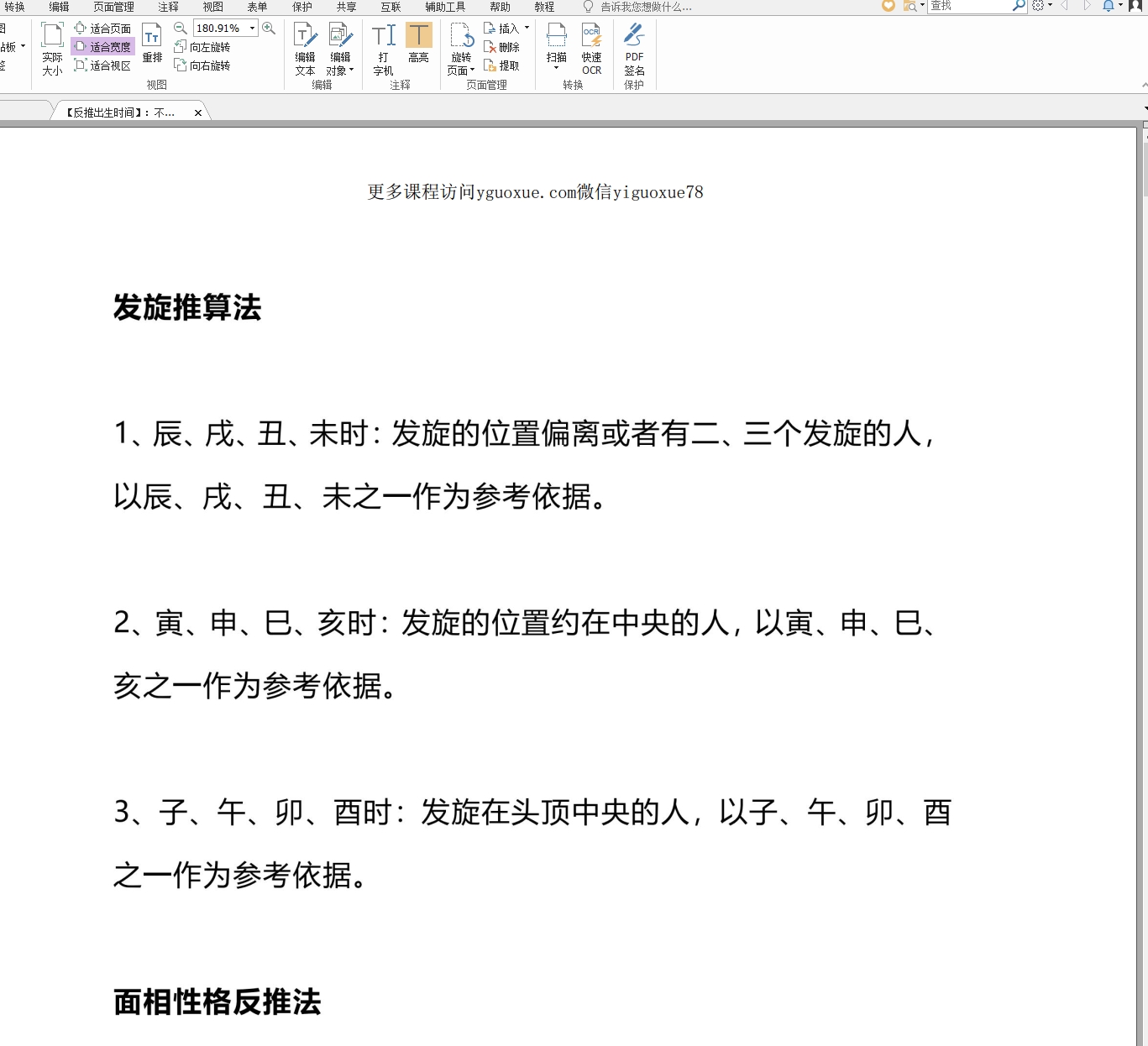Activate the 高亮 highlight tool
Viewport: 1148px width, 1046px height.
(418, 44)
